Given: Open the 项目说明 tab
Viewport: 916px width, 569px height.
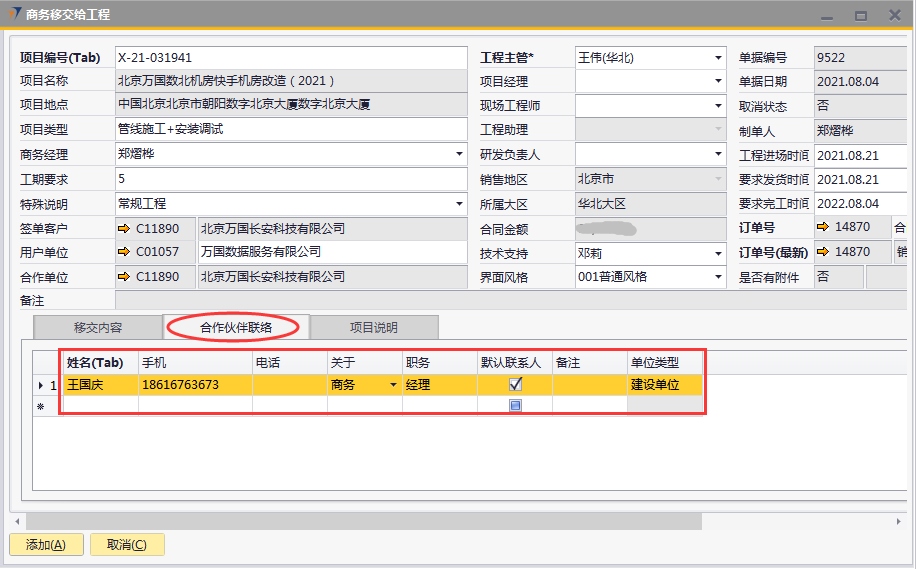Looking at the screenshot, I should point(373,327).
